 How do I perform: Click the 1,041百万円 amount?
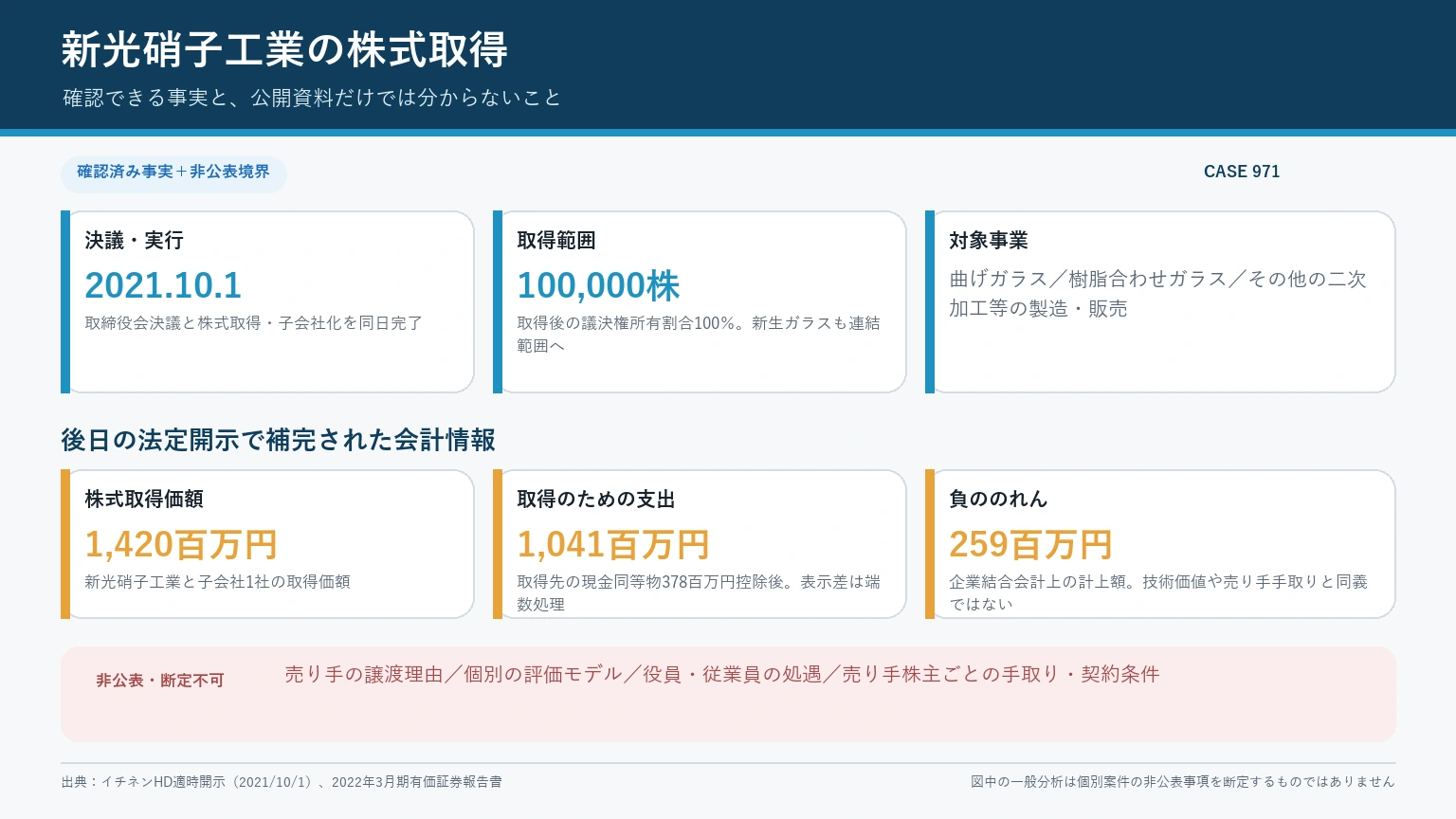[x=613, y=544]
